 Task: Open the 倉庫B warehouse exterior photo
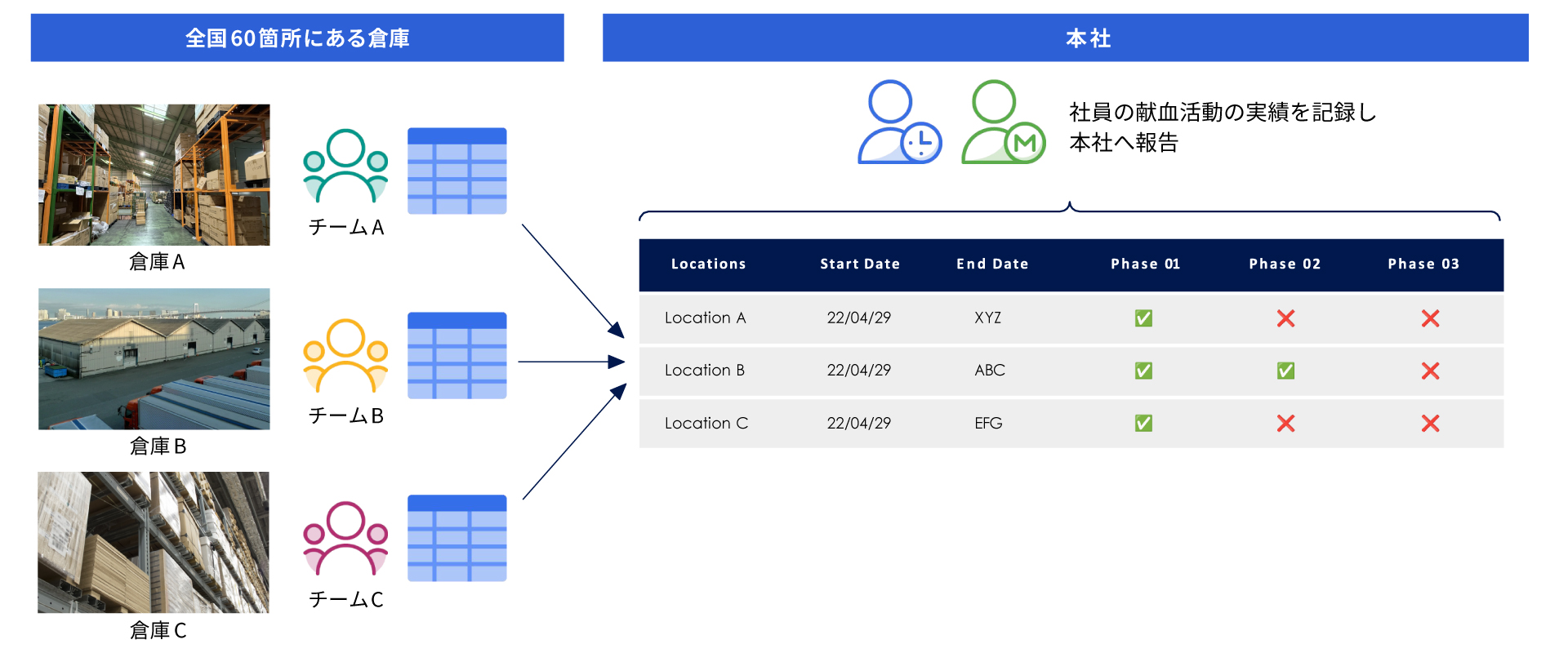[154, 359]
